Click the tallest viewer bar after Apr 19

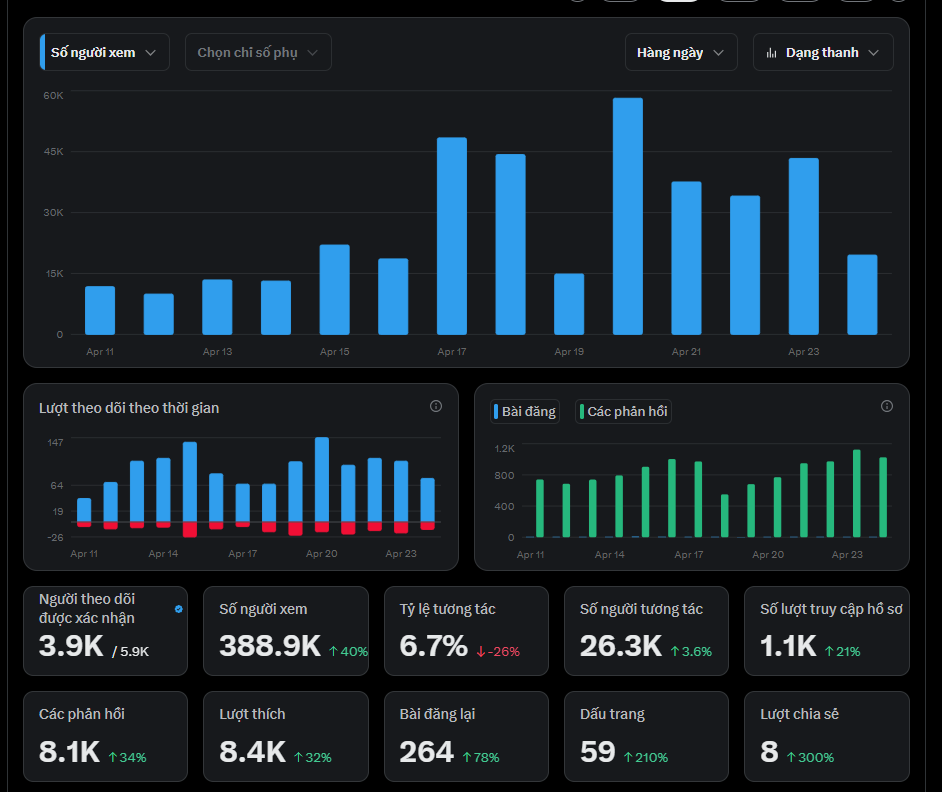click(x=628, y=216)
